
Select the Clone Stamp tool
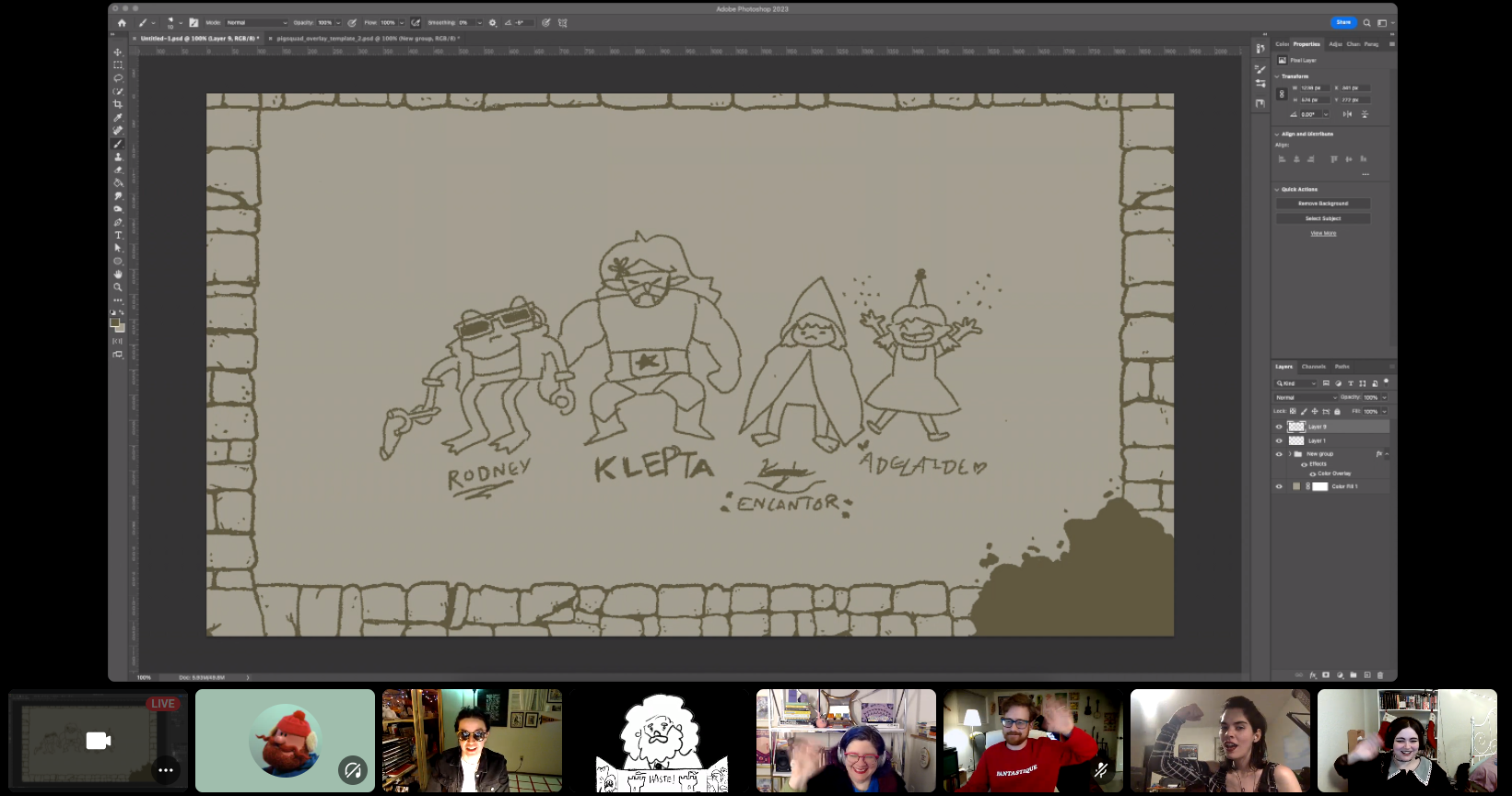tap(118, 157)
